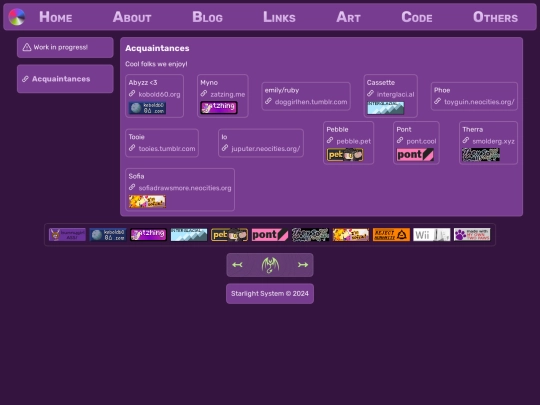The width and height of the screenshot is (540, 405).
Task: Visit sofiadrawsmore.neocities.org link under Sofia
Action: click(x=185, y=188)
